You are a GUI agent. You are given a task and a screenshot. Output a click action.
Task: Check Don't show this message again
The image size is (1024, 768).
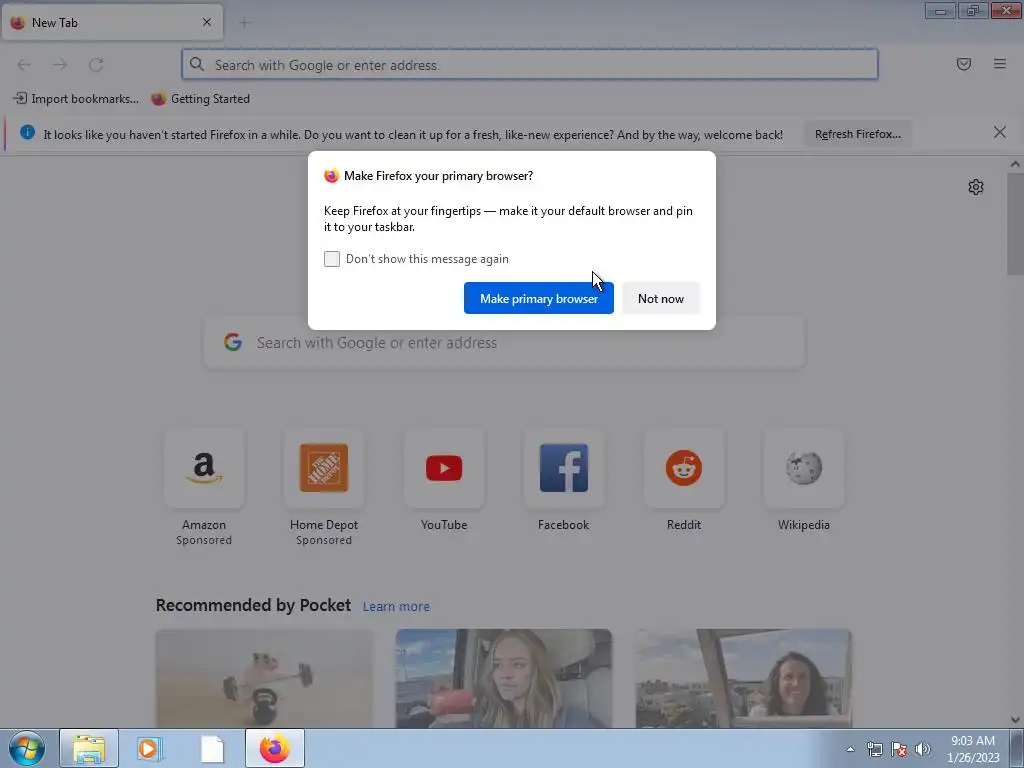332,259
